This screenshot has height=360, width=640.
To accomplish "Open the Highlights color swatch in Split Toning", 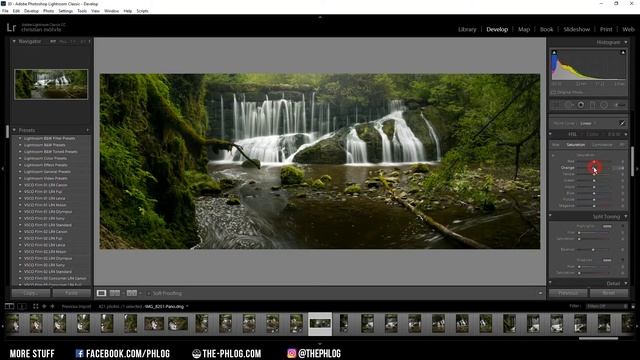I will 607,226.
